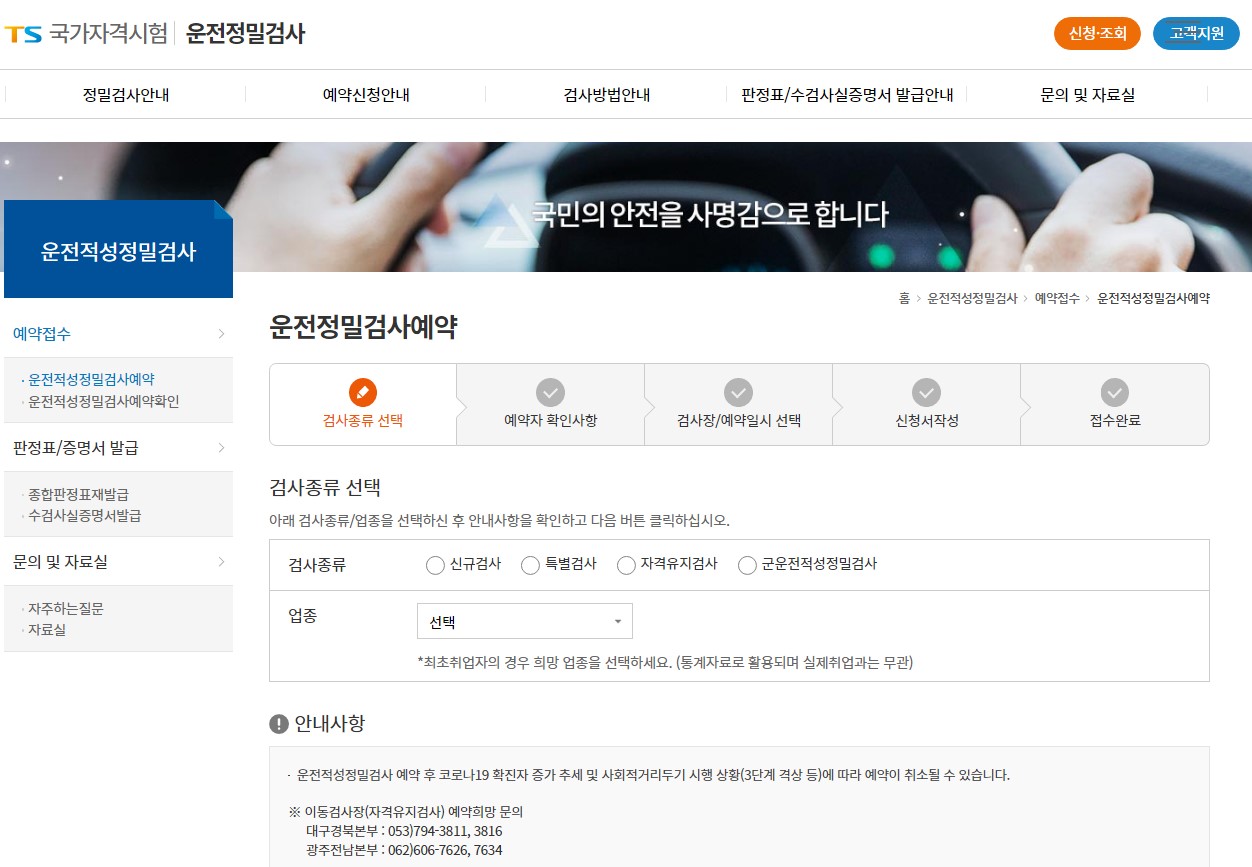Click the 신청서작성 step circle icon
Viewport: 1252px width, 867px height.
tap(926, 392)
